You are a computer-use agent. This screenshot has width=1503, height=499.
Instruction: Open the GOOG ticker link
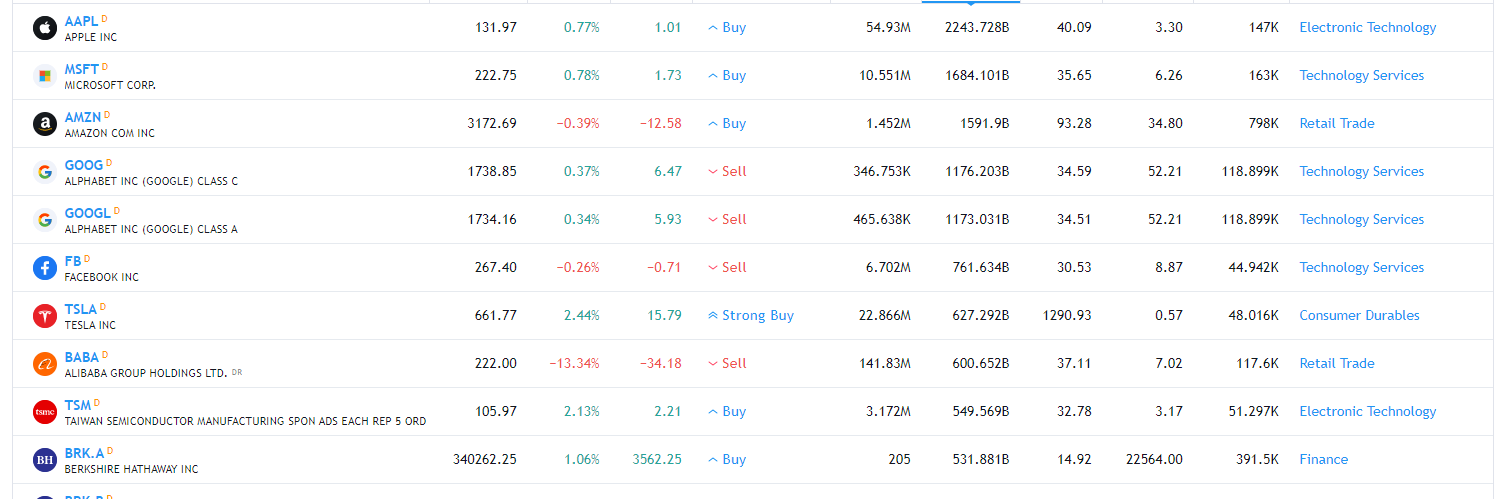84,165
